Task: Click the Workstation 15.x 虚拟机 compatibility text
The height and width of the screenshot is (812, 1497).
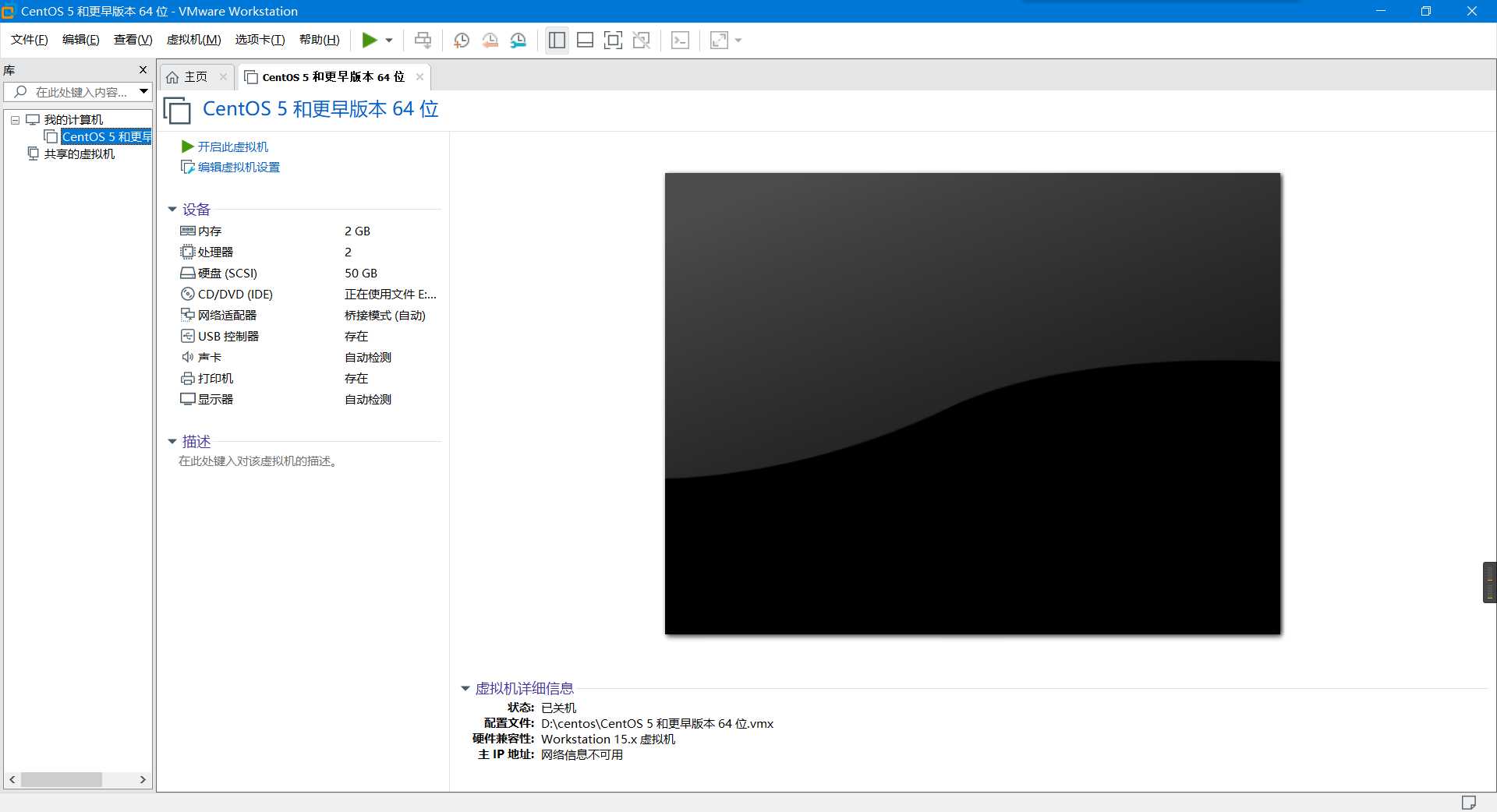Action: [x=608, y=739]
